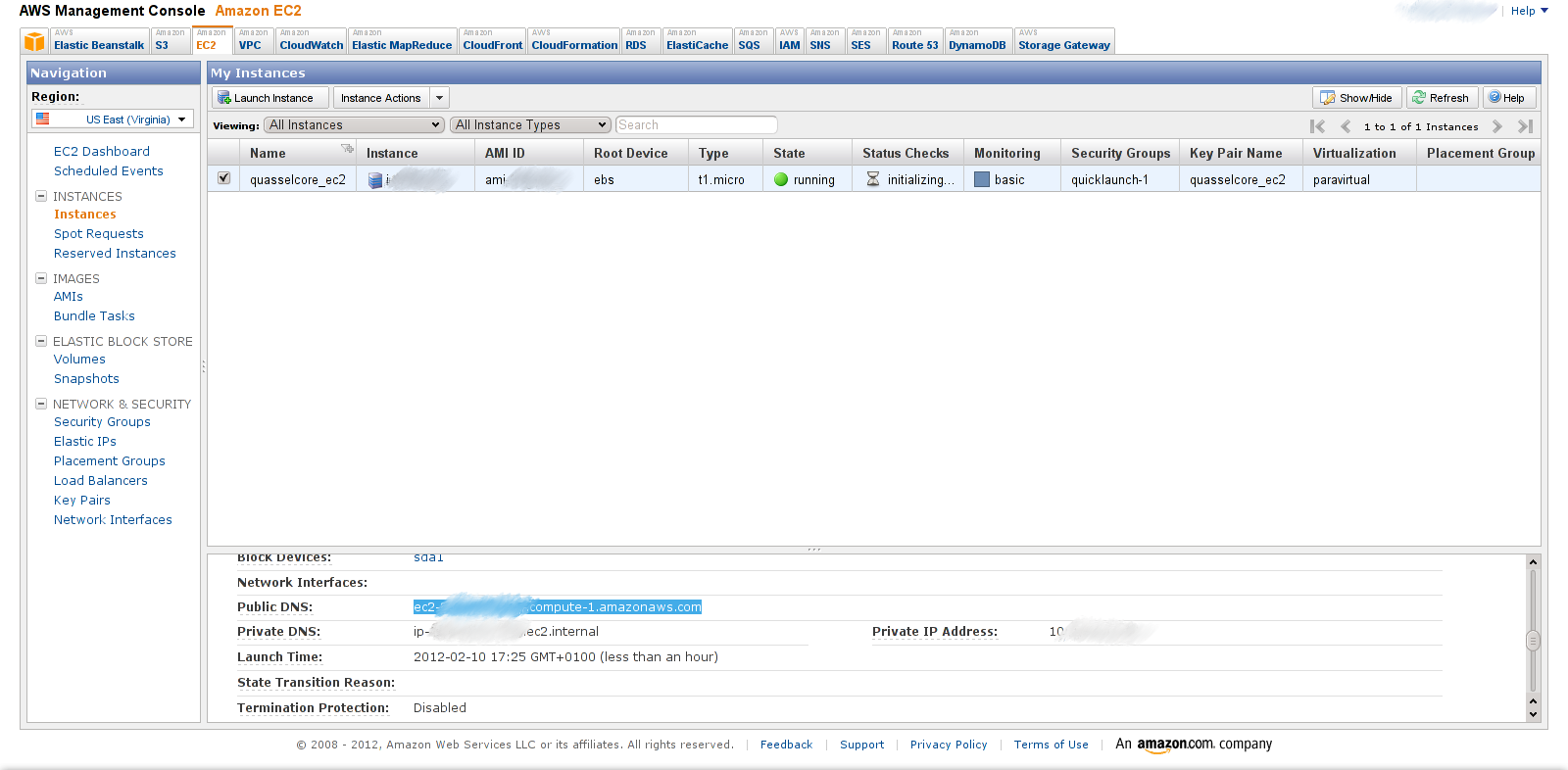Open the Region dropdown US East (Virginia)

113,120
